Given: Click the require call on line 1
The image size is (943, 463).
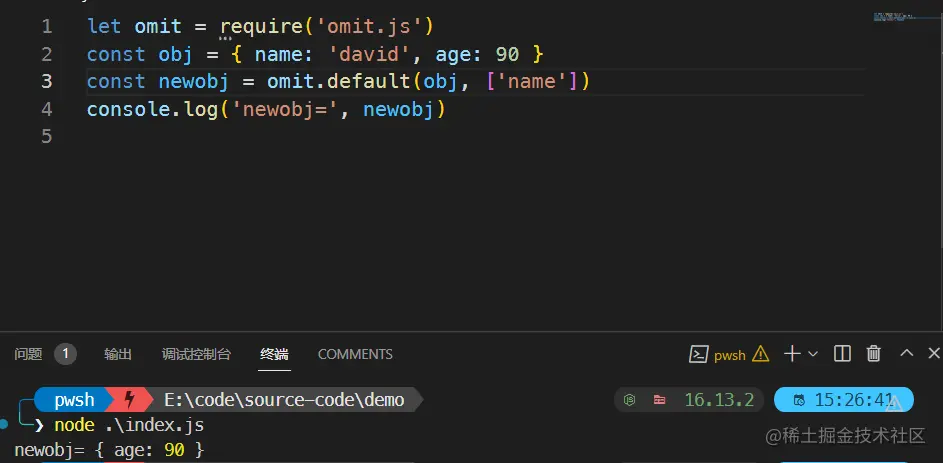Looking at the screenshot, I should coord(261,27).
